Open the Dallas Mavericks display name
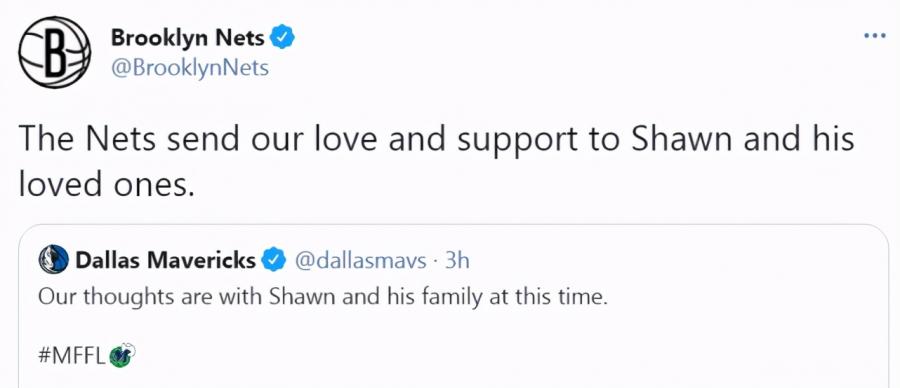Screen dimensions: 900x388 point(165,260)
